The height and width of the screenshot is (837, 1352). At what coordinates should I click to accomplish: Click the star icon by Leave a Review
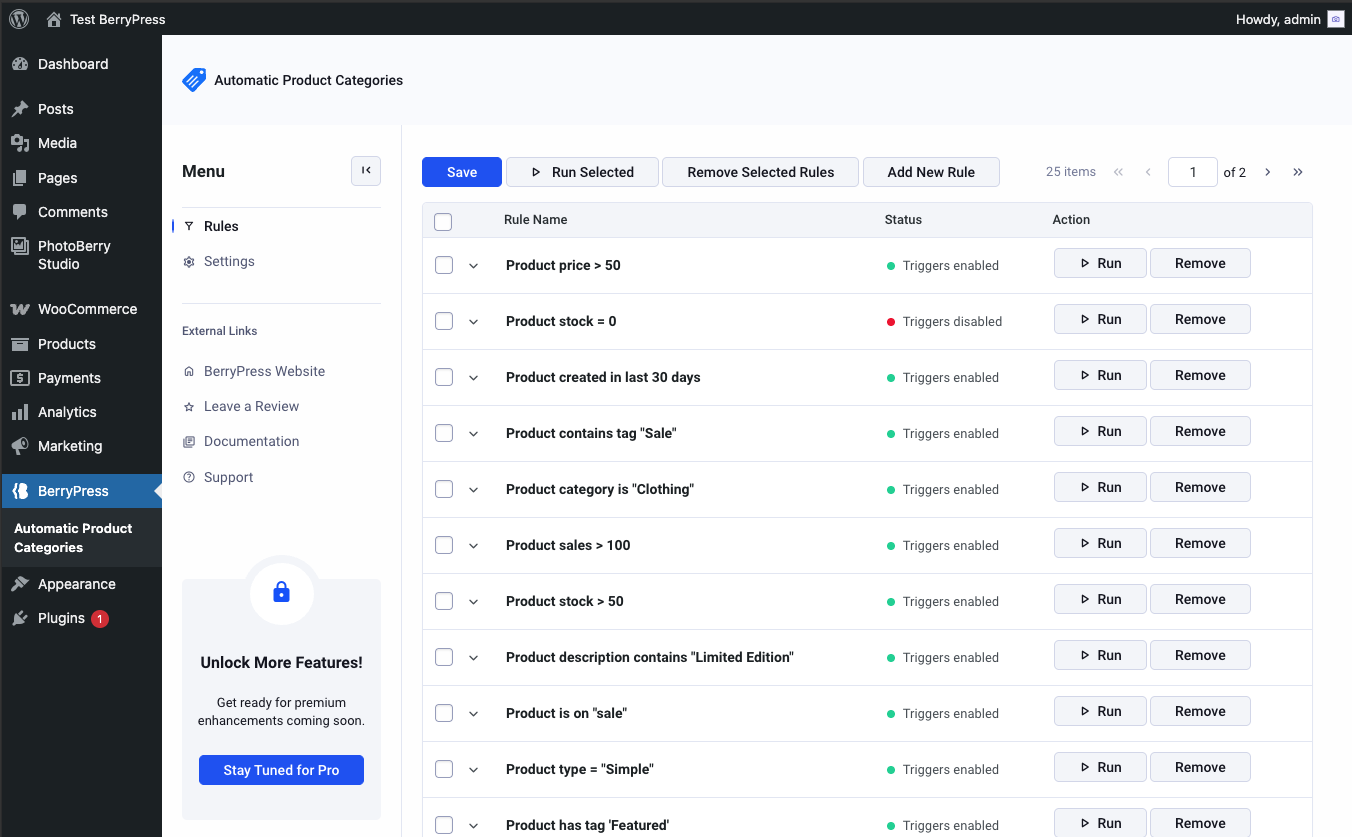pos(189,407)
